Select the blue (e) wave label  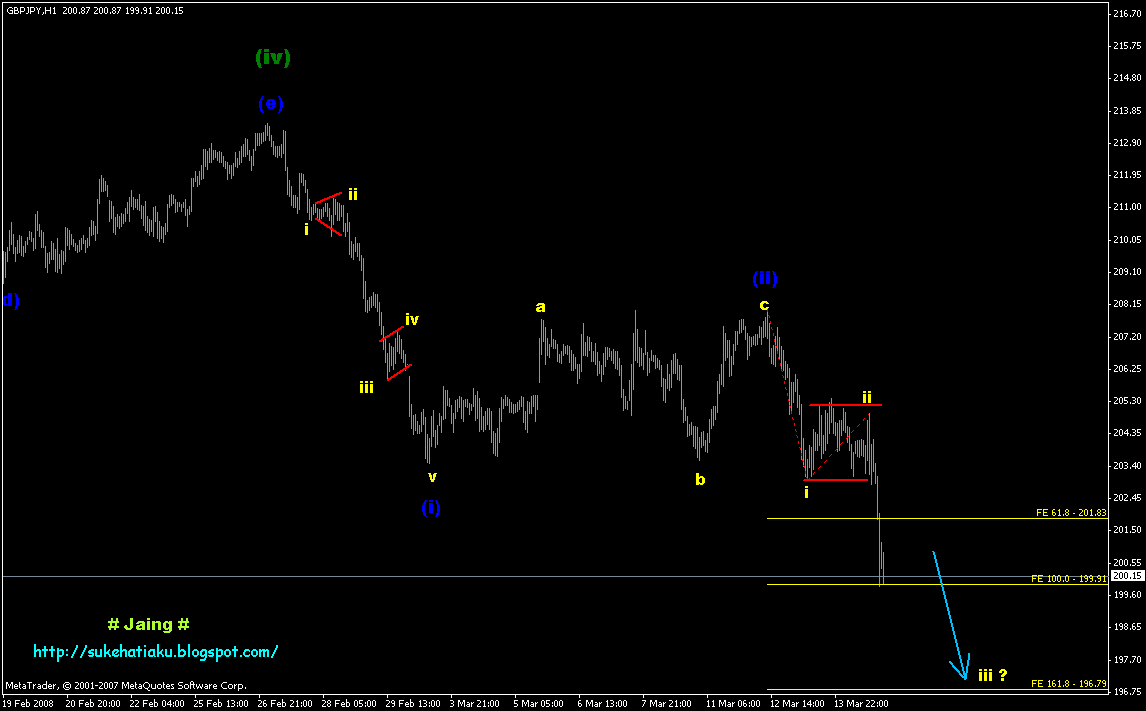click(x=270, y=104)
